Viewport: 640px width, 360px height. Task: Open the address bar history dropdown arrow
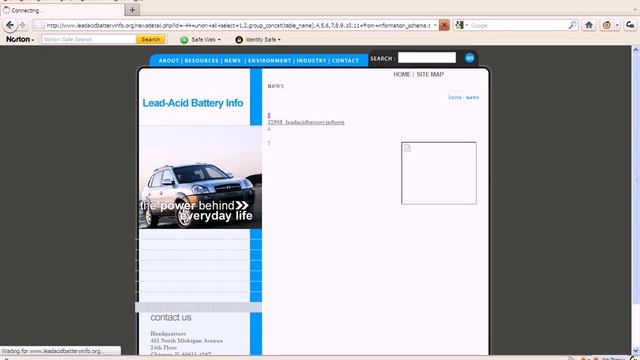pyautogui.click(x=435, y=25)
